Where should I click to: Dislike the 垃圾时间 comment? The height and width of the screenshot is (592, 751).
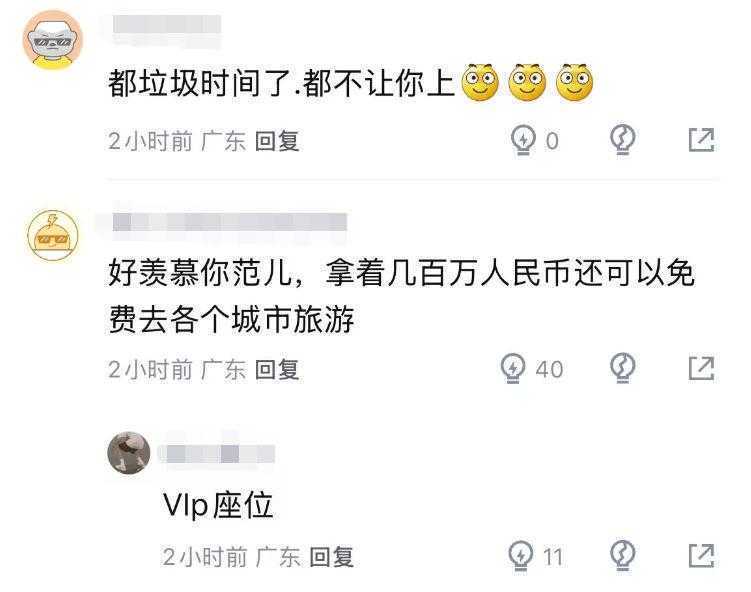pyautogui.click(x=623, y=140)
